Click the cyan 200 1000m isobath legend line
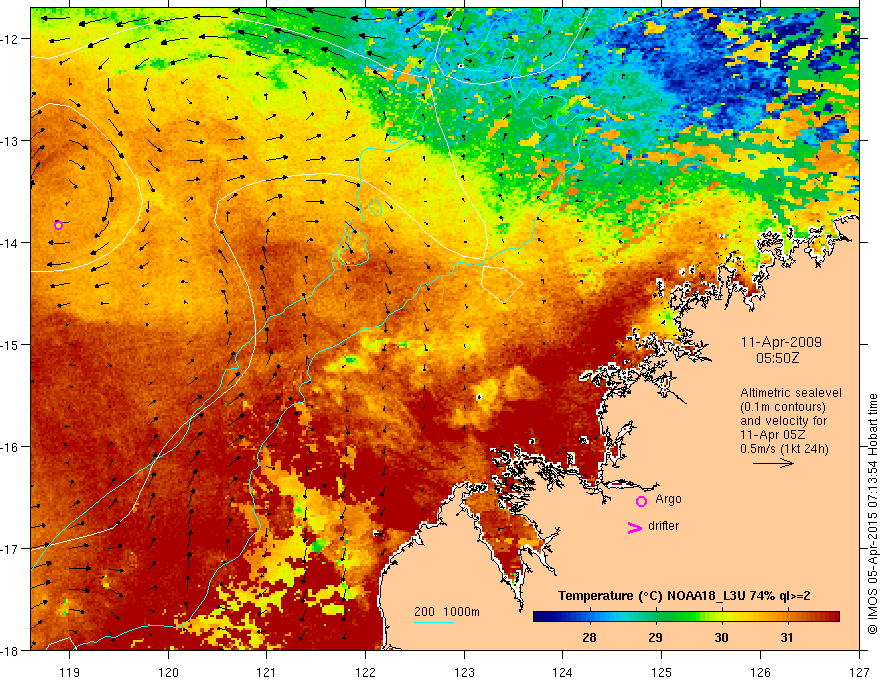This screenshot has width=880, height=680. (434, 622)
